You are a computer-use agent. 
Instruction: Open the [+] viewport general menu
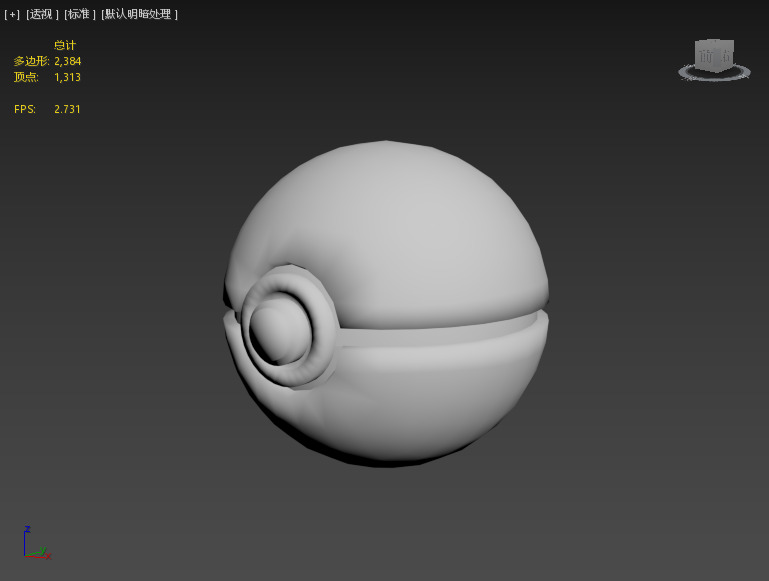point(12,15)
